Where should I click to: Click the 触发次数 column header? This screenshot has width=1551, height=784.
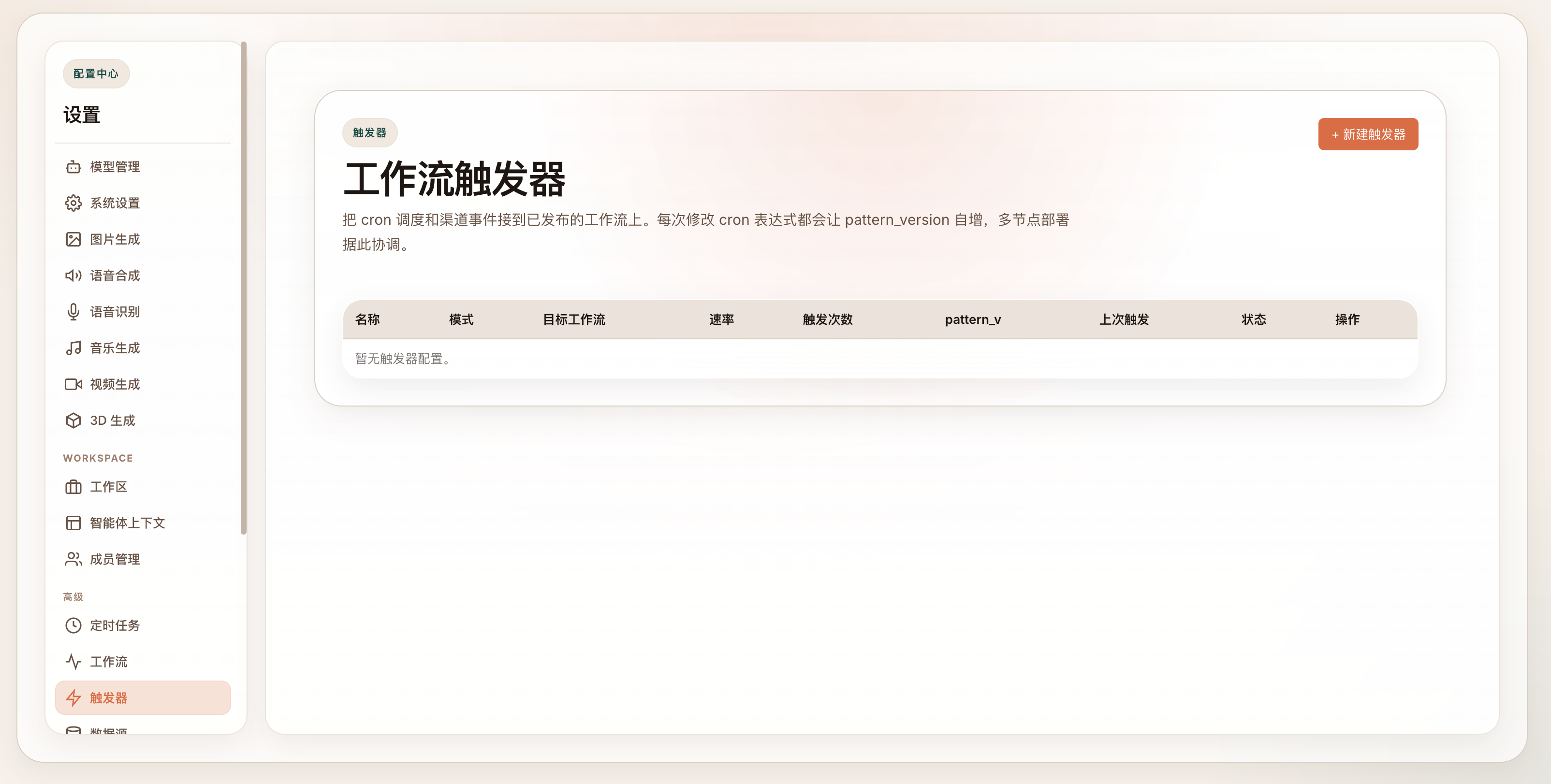[x=827, y=319]
